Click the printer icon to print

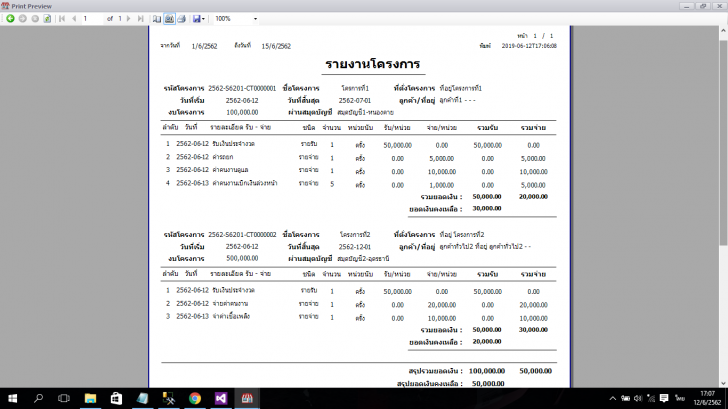[182, 19]
